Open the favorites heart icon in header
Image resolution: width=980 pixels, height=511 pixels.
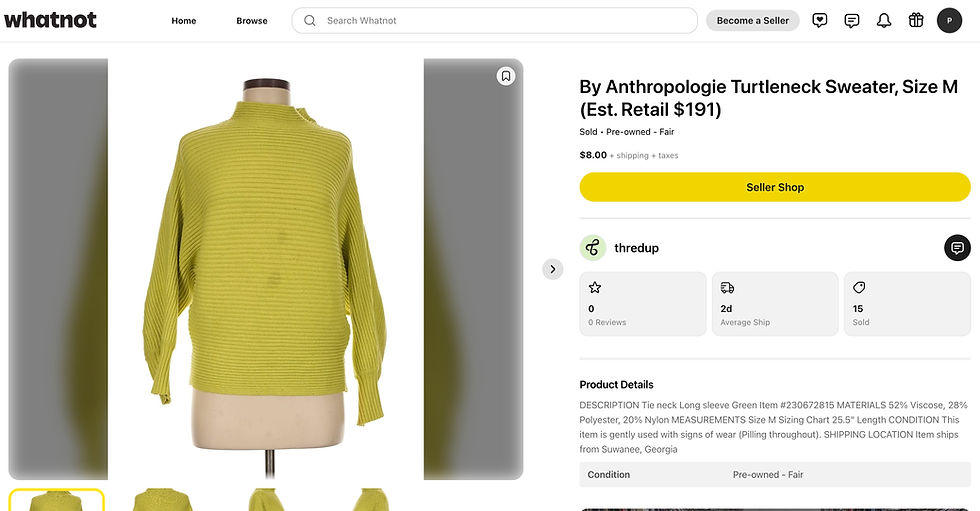[x=819, y=21]
